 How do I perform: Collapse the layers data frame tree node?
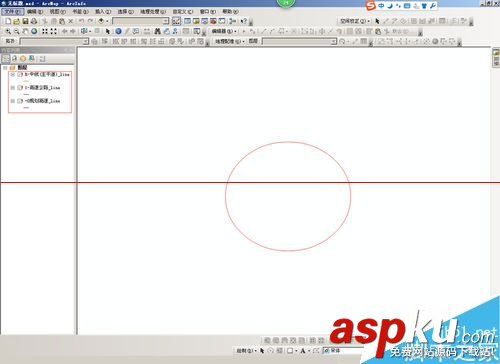[x=5, y=67]
